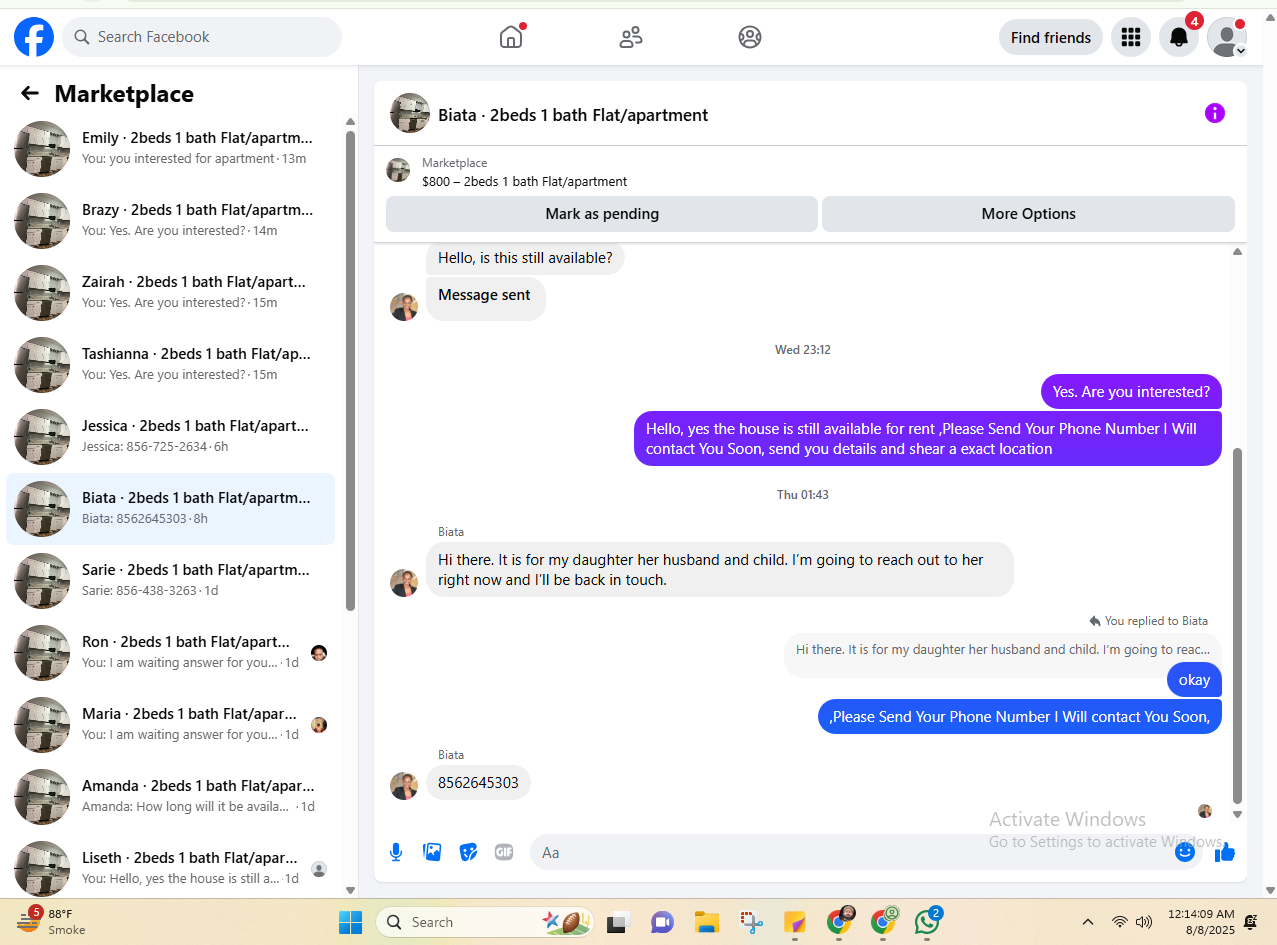Click chat messages scrollbar thumb
The width and height of the screenshot is (1277, 945).
pyautogui.click(x=1237, y=626)
